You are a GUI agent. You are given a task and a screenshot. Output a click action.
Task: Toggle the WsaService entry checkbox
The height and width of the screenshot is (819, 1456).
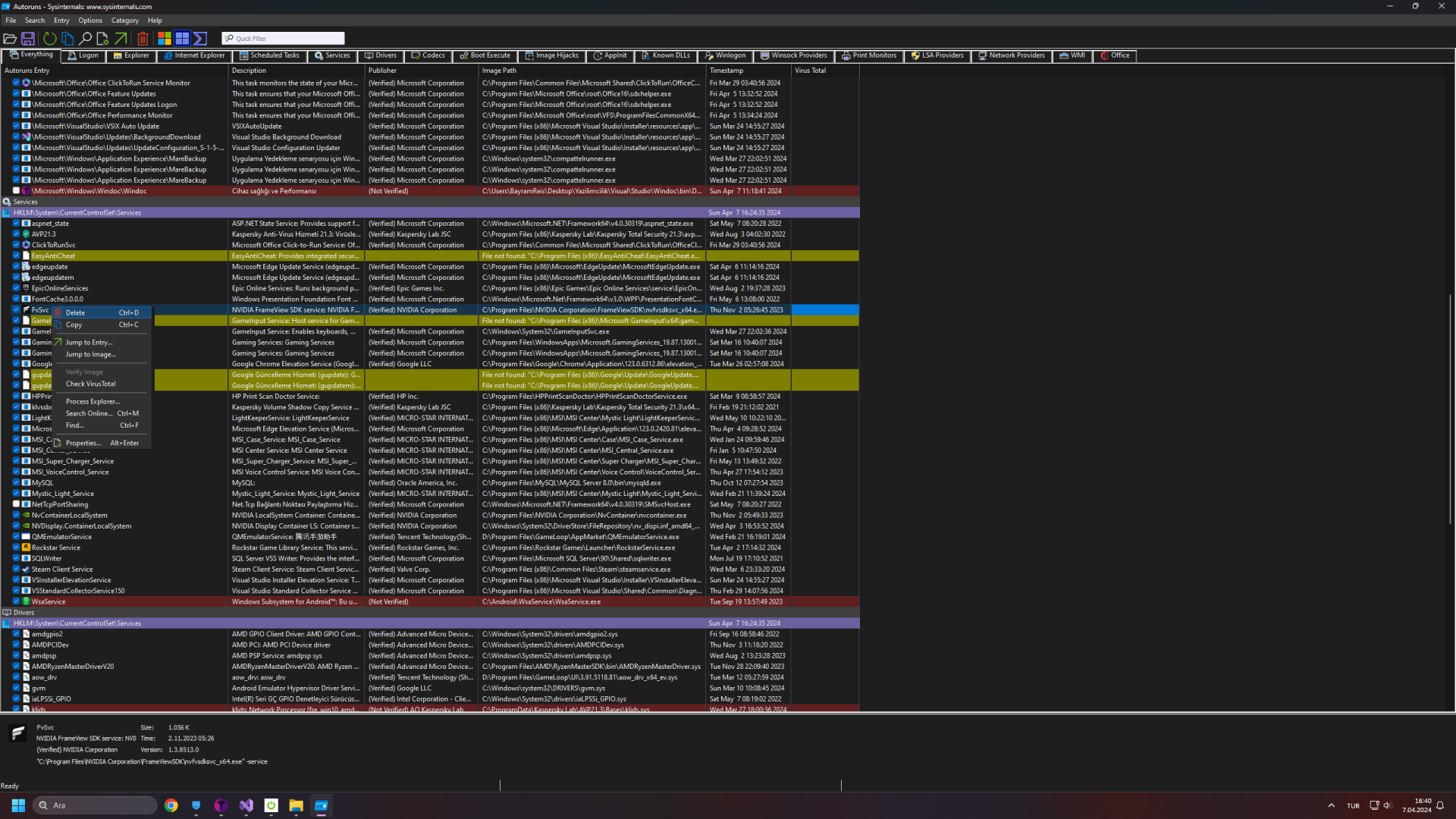click(x=16, y=601)
